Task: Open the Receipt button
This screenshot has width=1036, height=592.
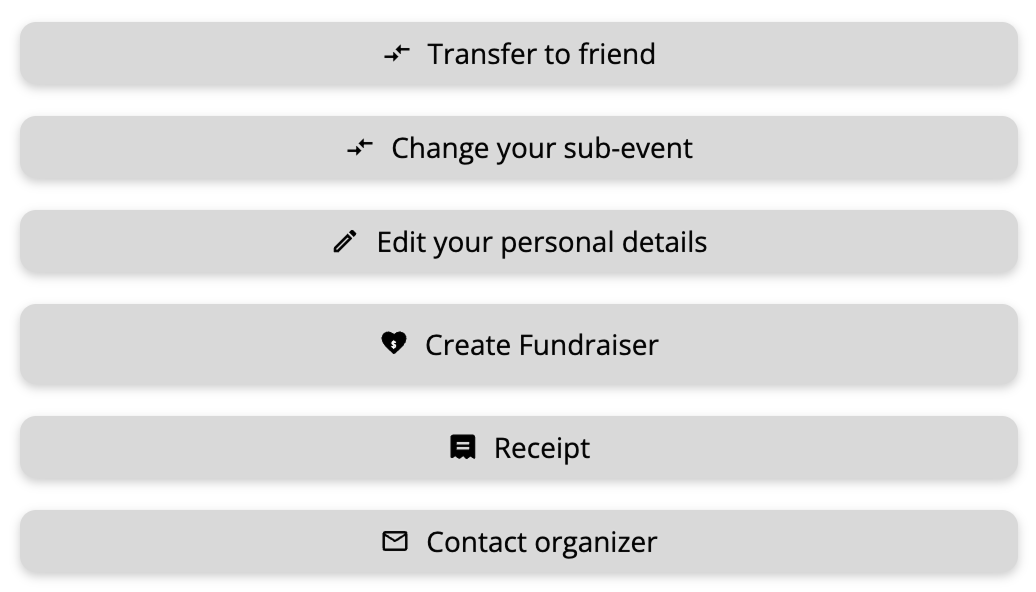Action: click(x=518, y=448)
